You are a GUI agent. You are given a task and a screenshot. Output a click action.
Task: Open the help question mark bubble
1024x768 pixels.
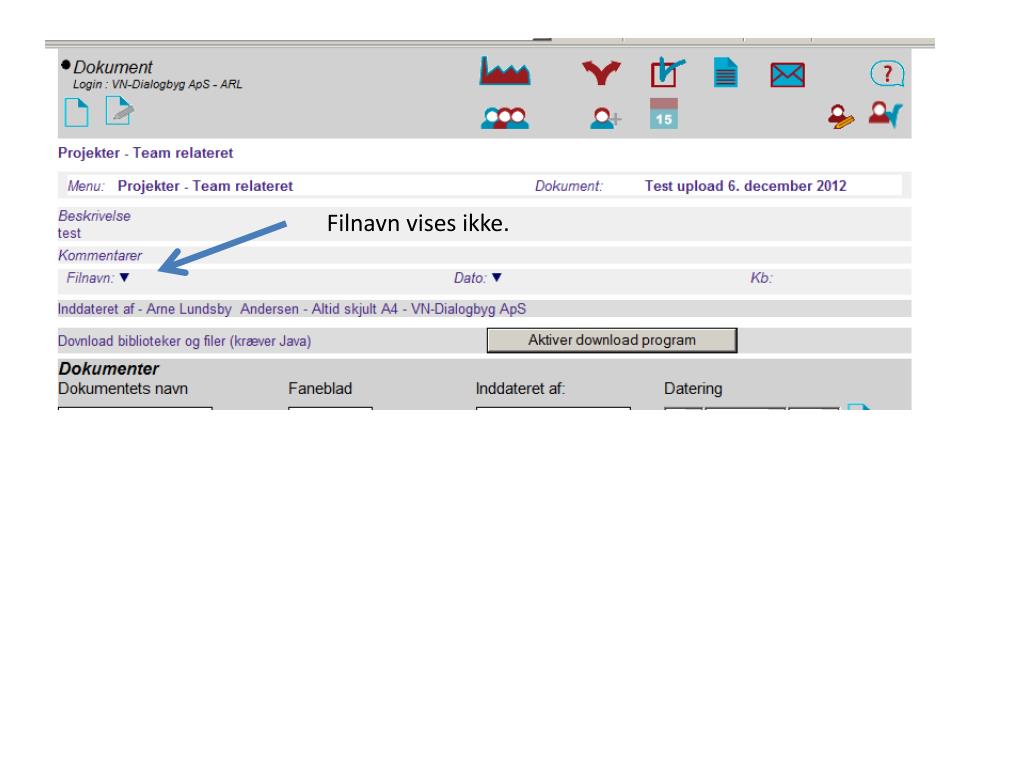click(x=887, y=73)
